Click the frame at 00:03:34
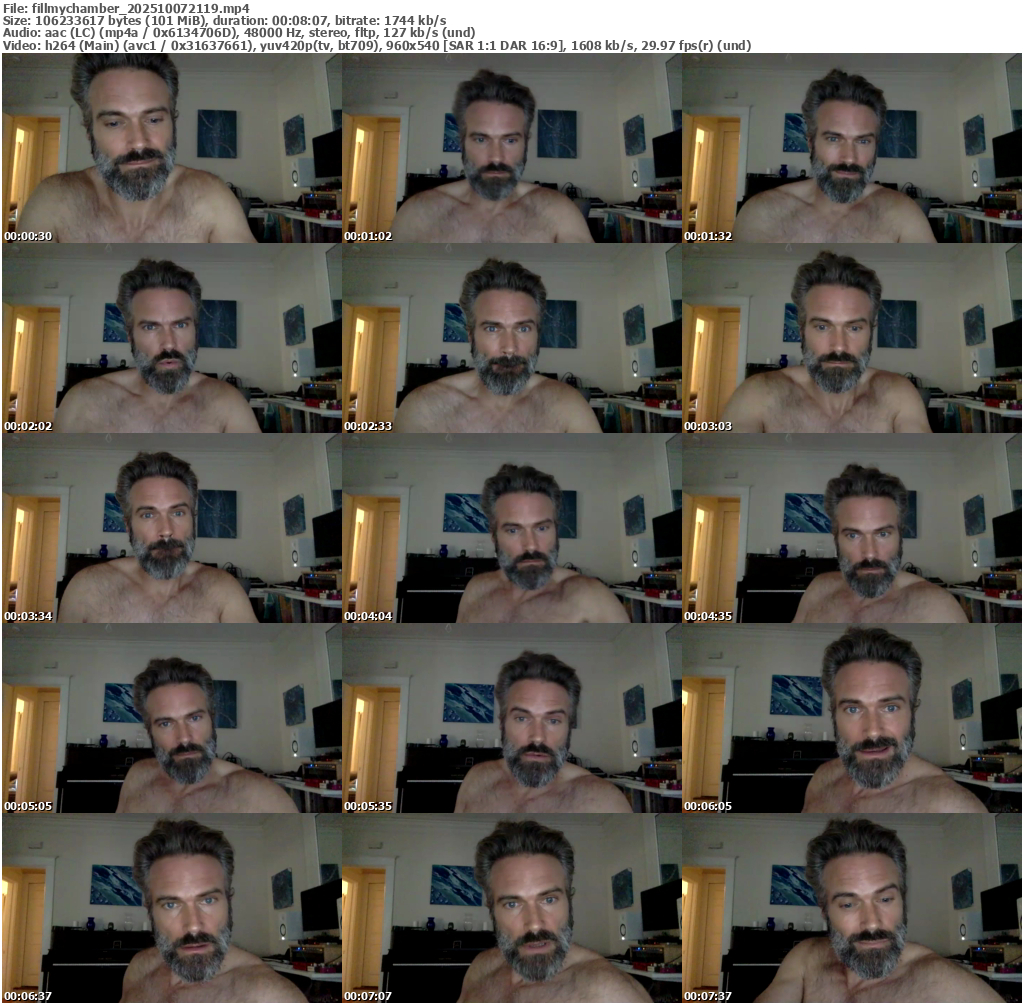The height and width of the screenshot is (1003, 1024). click(172, 528)
